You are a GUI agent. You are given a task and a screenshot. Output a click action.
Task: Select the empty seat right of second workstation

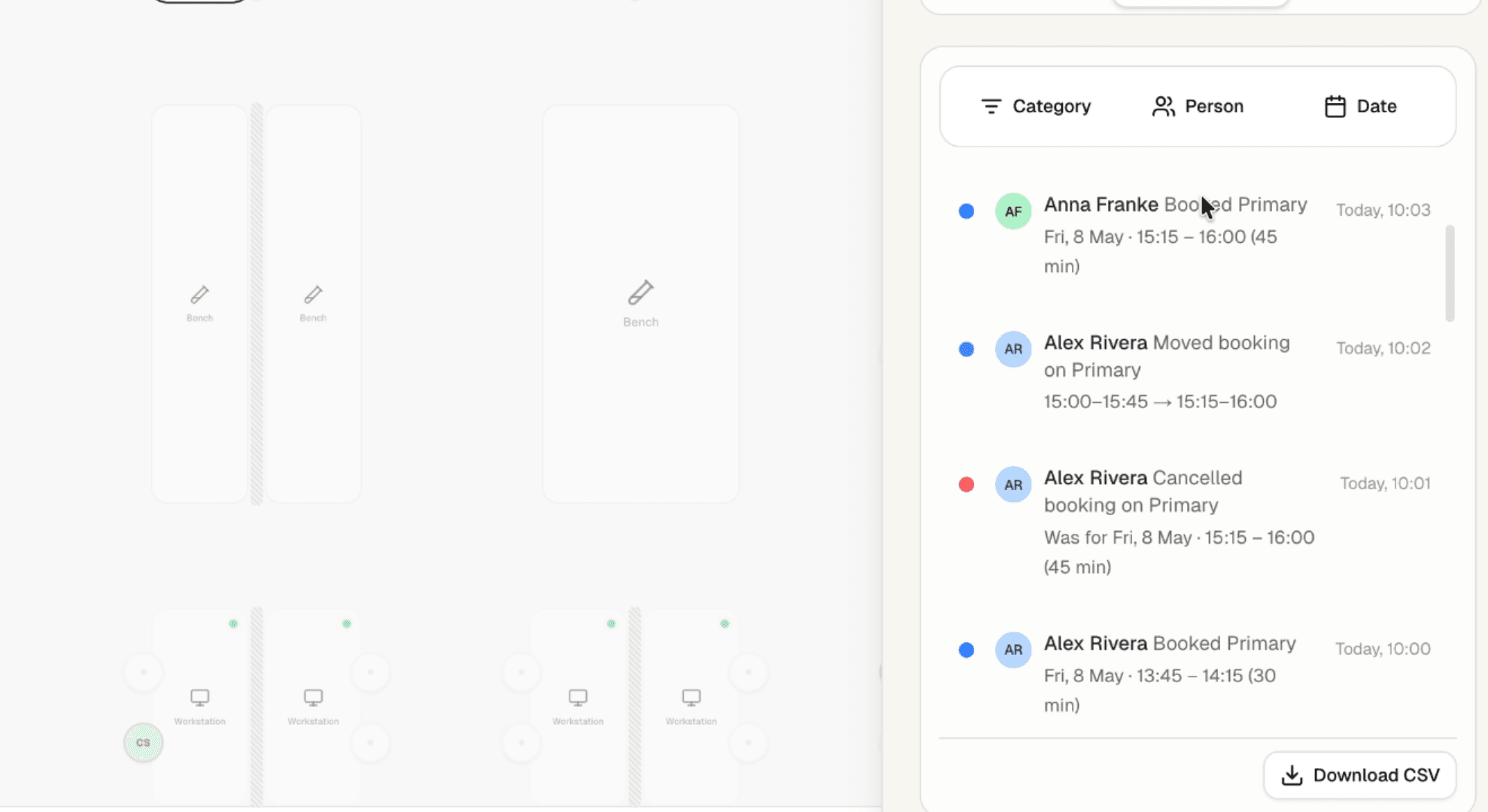[x=370, y=671]
